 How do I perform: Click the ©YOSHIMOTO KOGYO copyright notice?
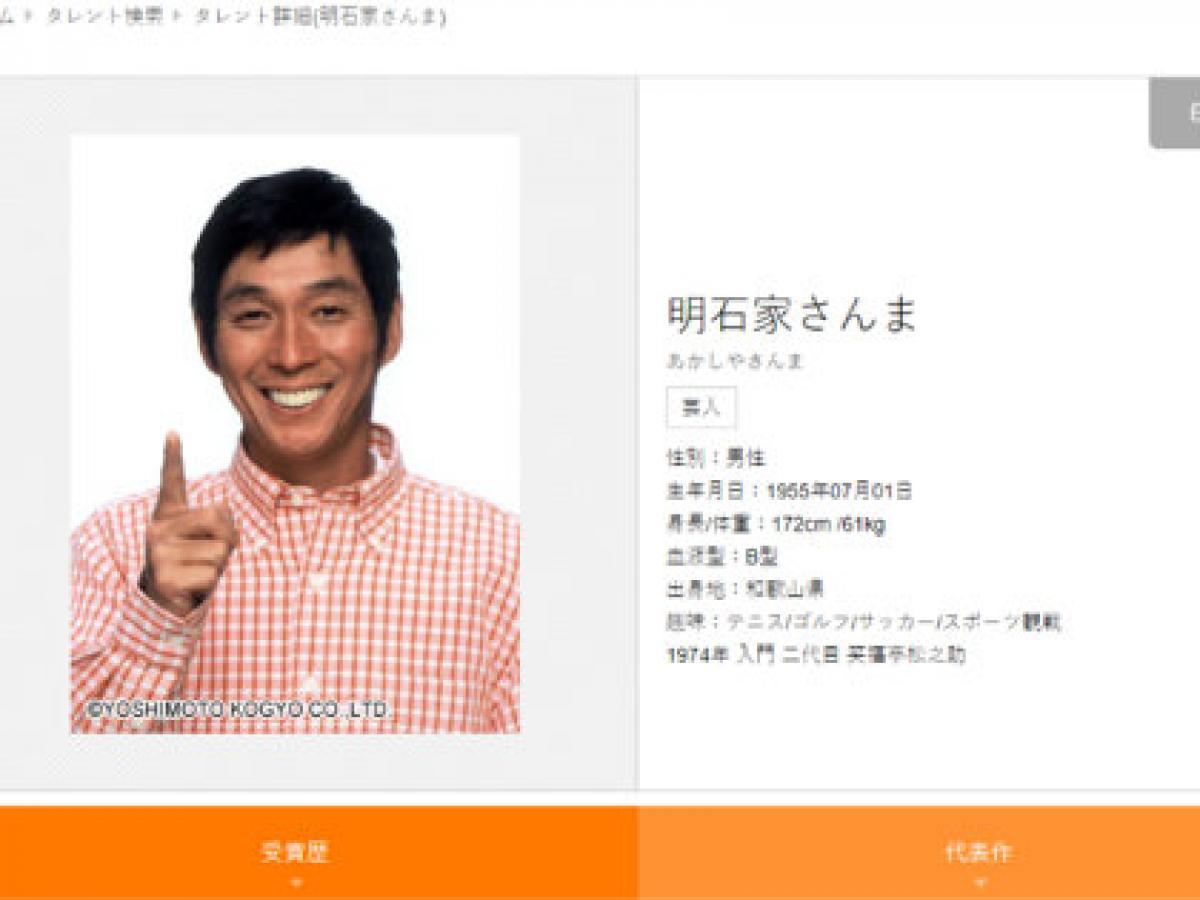pos(239,708)
